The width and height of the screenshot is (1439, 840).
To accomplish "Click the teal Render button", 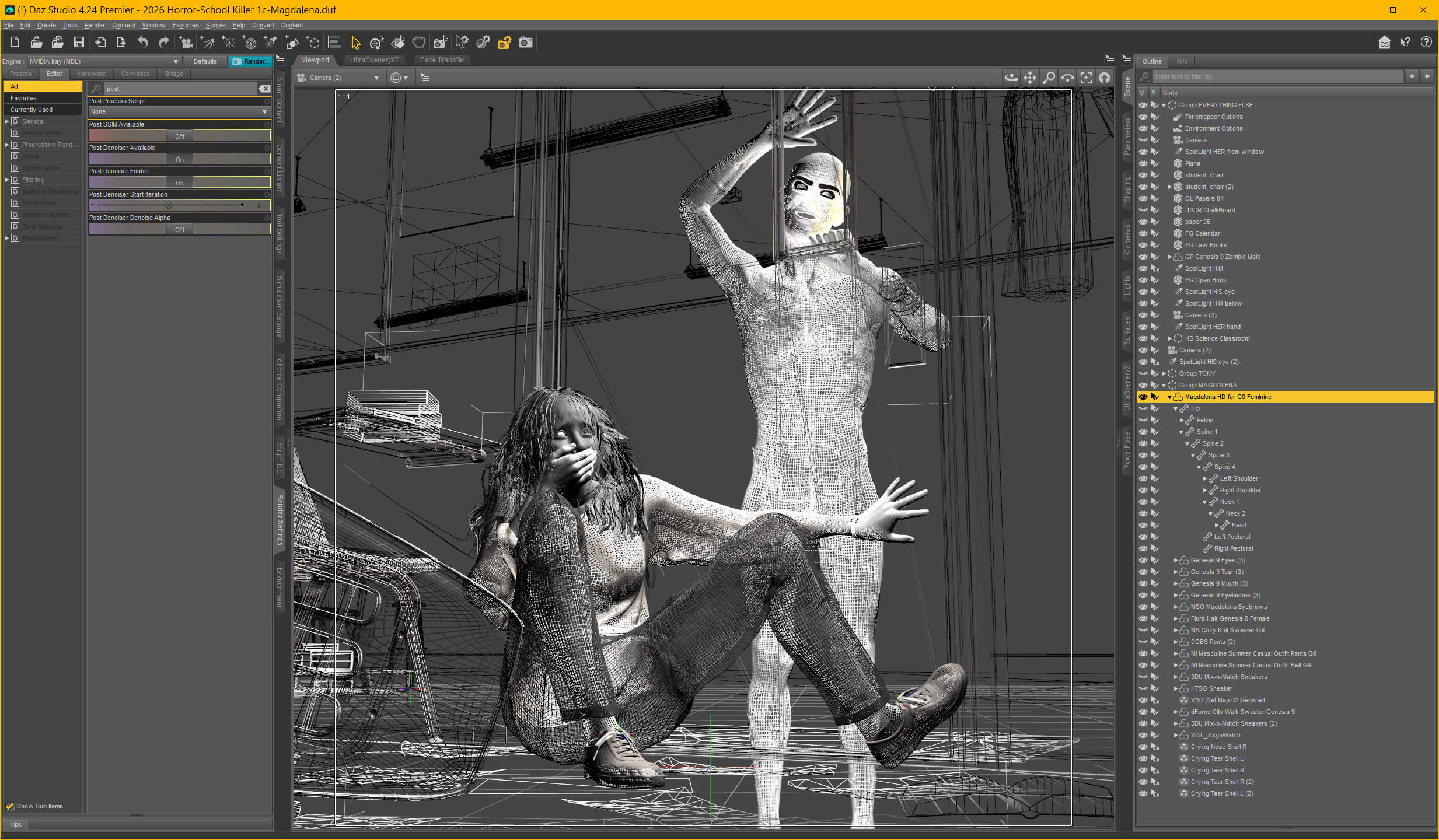I will tap(251, 61).
